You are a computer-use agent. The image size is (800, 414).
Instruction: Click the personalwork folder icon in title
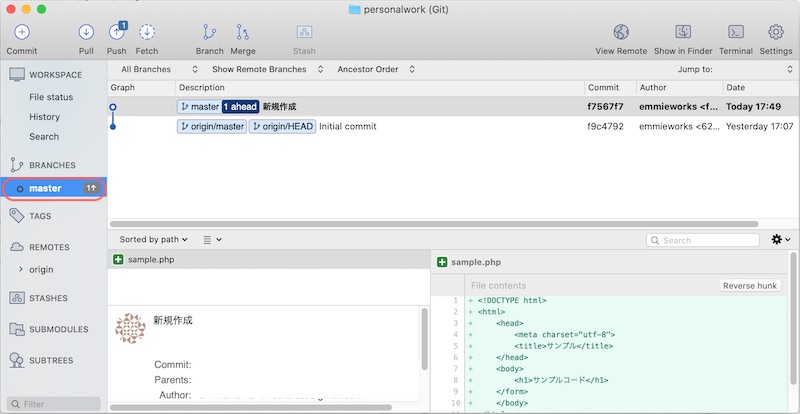[355, 10]
